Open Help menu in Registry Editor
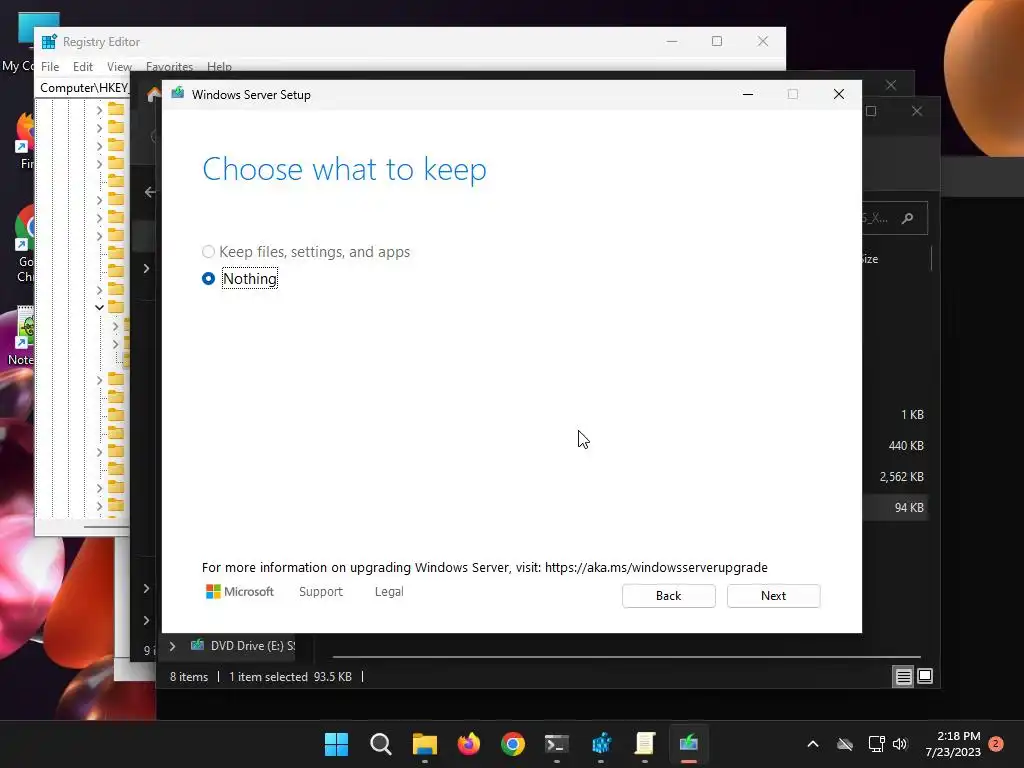 [x=219, y=67]
